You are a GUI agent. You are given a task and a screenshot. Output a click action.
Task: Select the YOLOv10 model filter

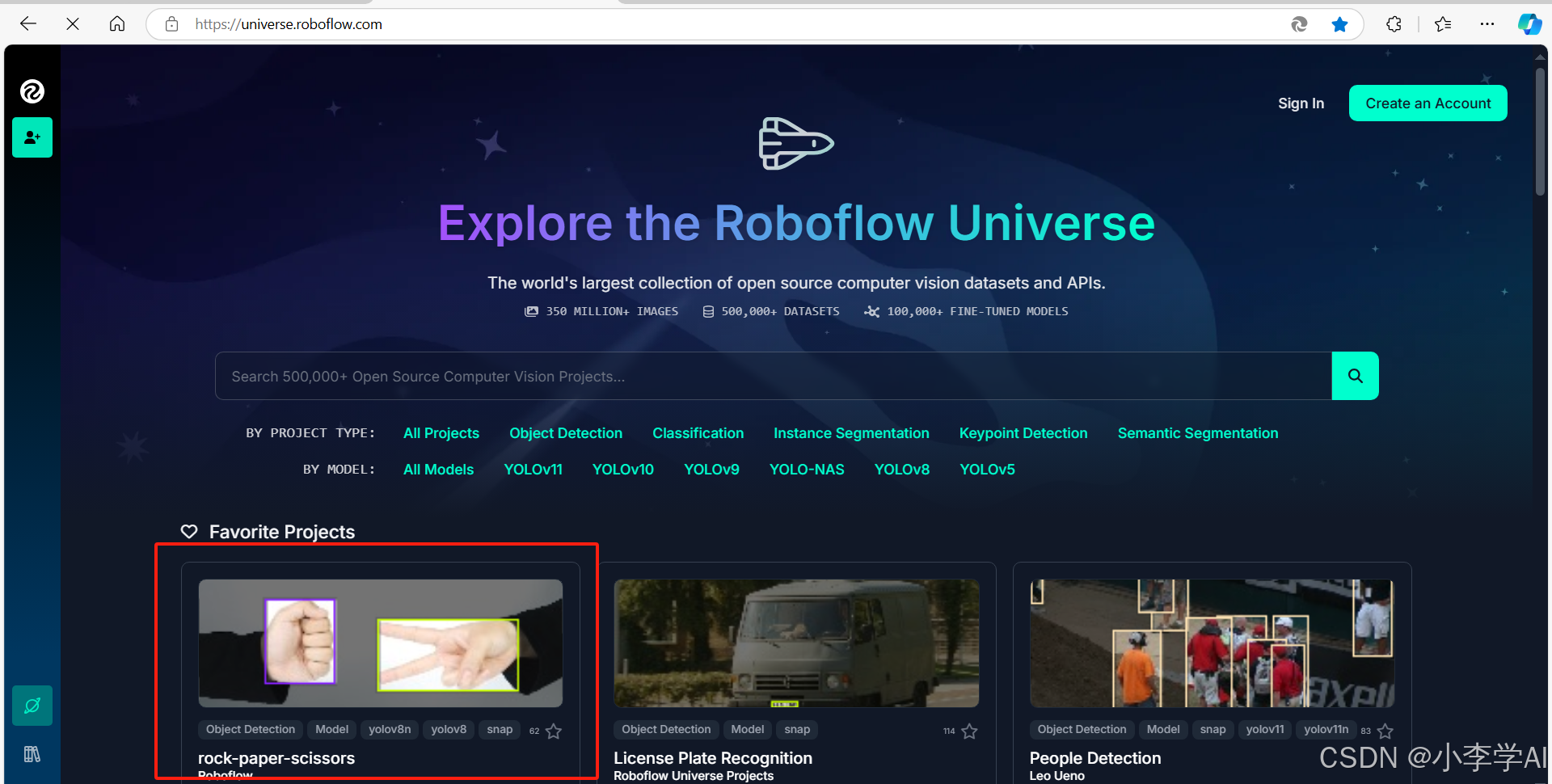pyautogui.click(x=622, y=470)
